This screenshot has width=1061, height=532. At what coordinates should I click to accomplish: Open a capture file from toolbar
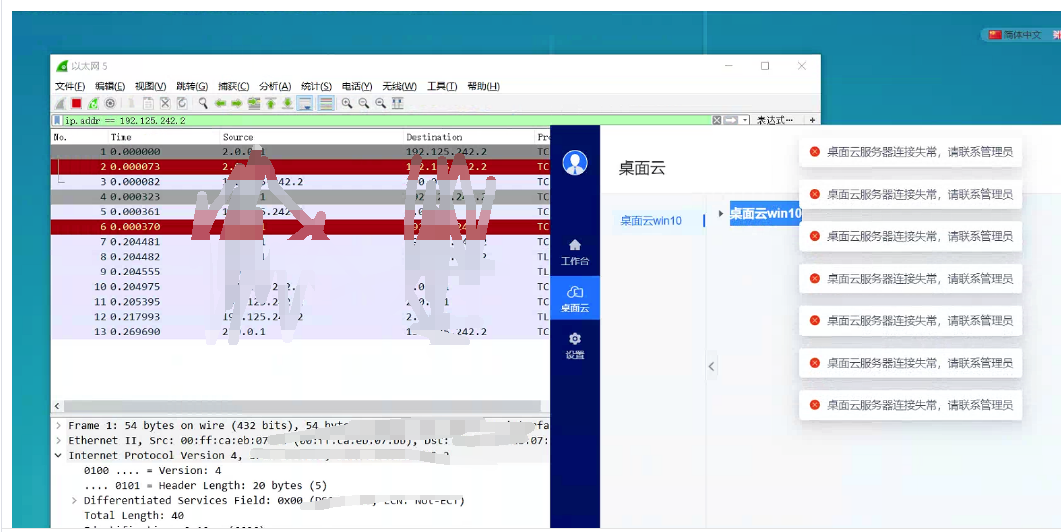(131, 104)
